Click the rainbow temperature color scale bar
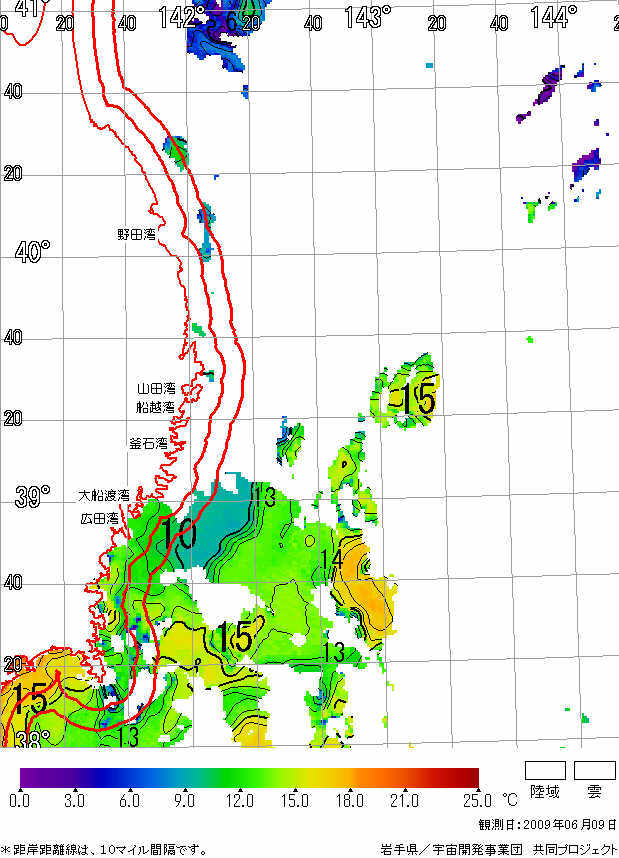The width and height of the screenshot is (619, 858). (x=249, y=778)
